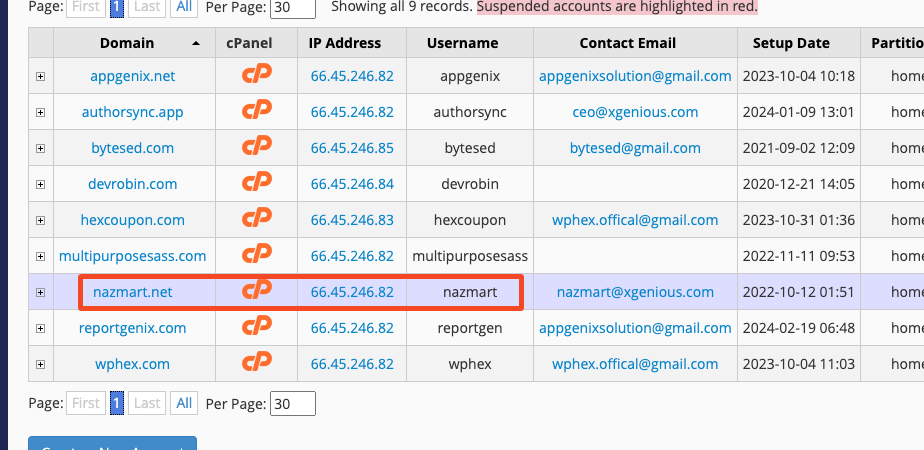The width and height of the screenshot is (924, 450).
Task: Click IP address 66.45.246.85 link
Action: point(352,148)
